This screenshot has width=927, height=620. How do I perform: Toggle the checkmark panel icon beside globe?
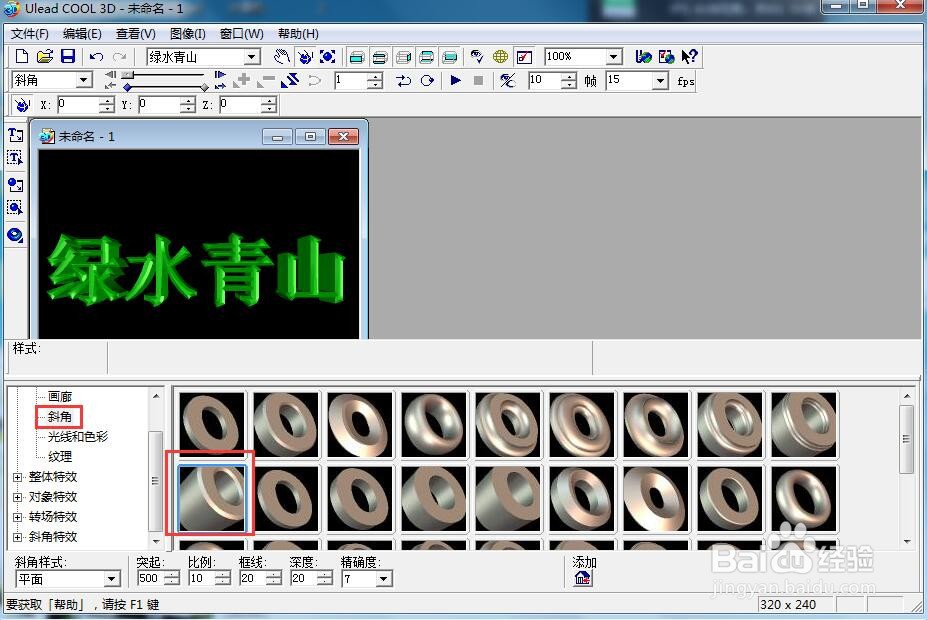[x=524, y=57]
